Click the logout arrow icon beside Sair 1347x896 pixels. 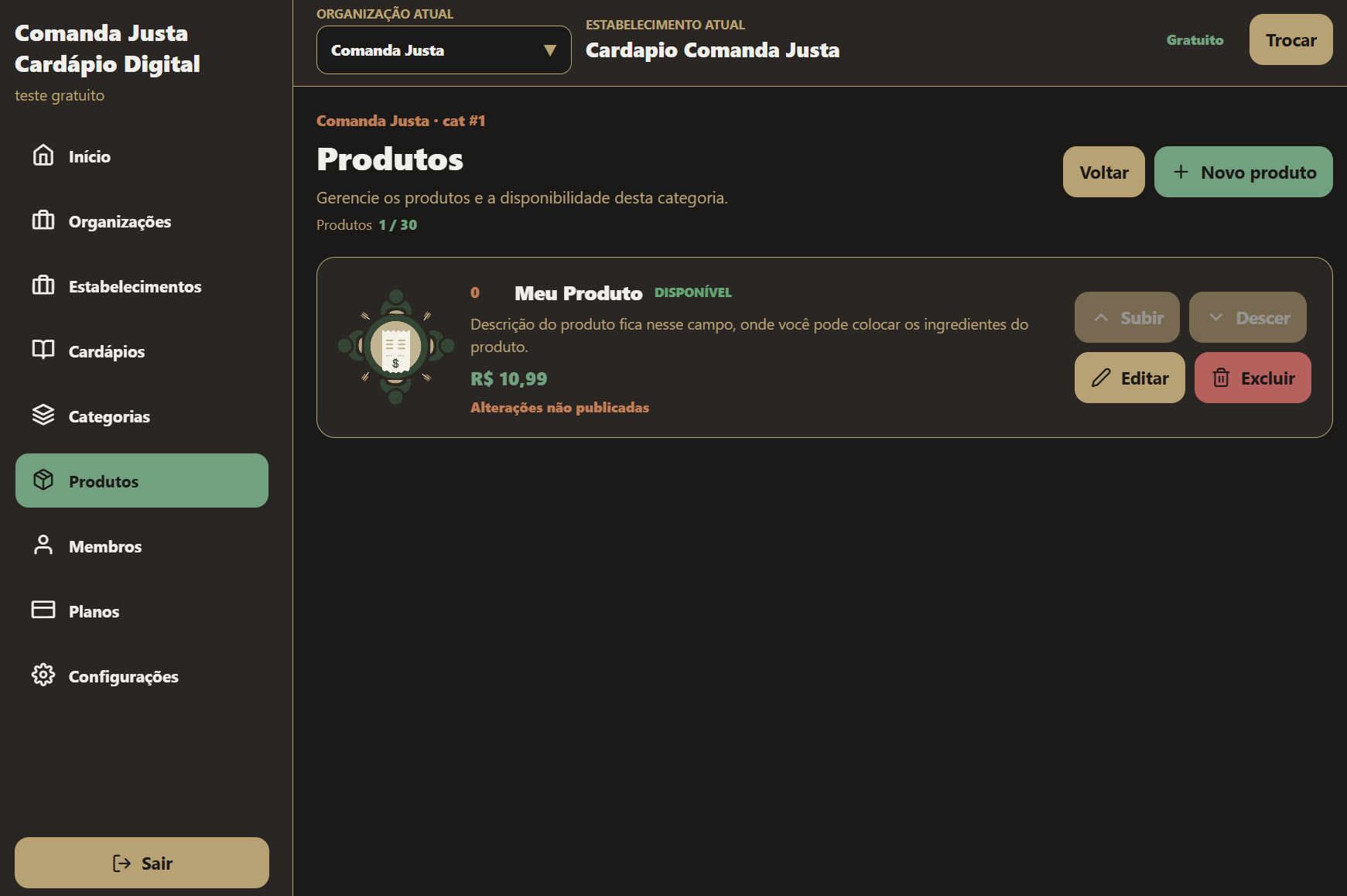coord(121,864)
